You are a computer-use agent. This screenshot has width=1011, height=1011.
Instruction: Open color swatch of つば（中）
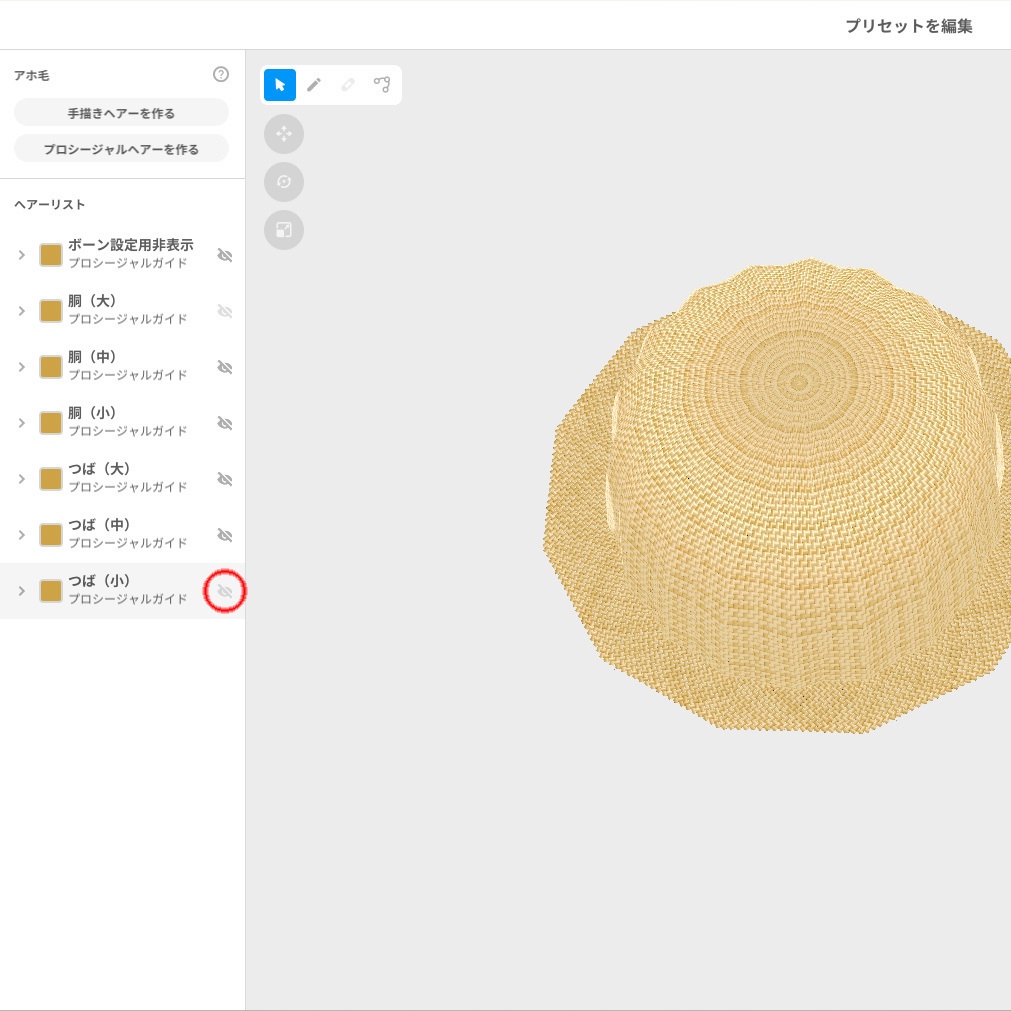click(50, 536)
